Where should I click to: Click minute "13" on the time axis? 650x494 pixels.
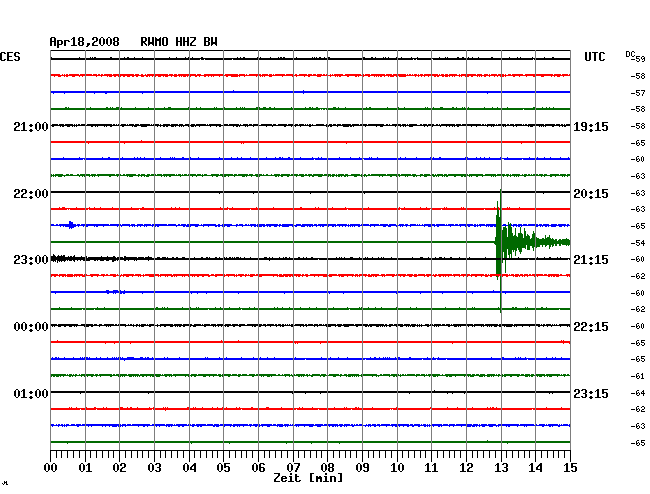tap(501, 468)
